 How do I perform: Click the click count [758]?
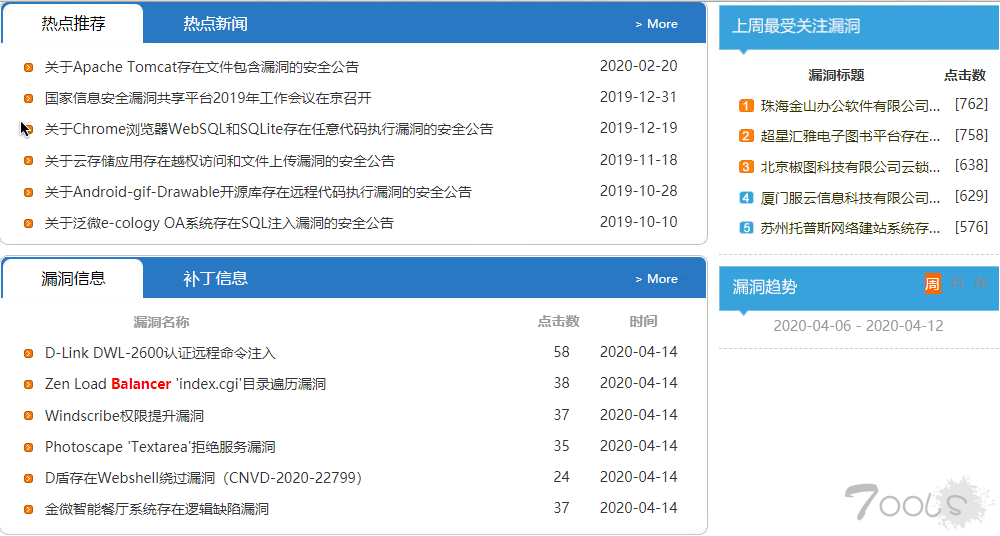click(x=971, y=135)
